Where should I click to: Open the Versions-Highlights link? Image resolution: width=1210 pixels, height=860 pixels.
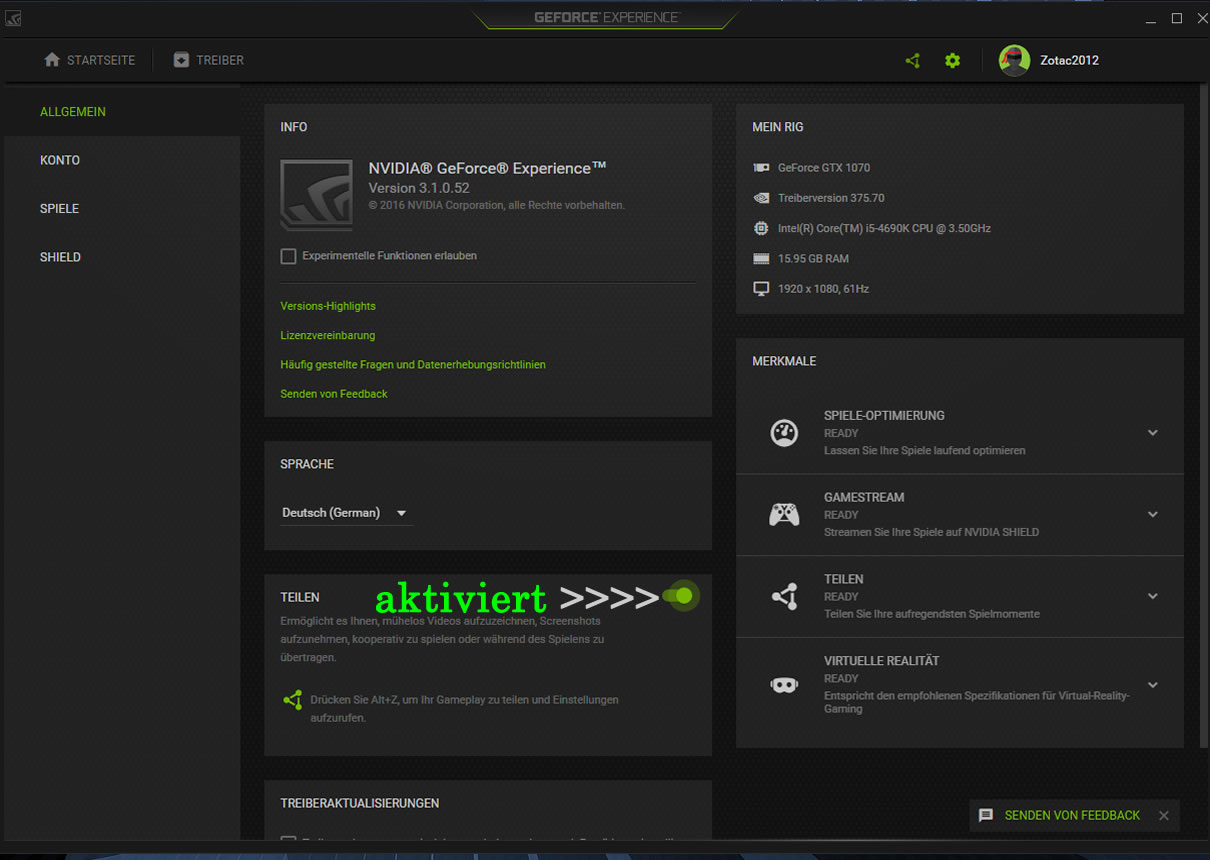tap(328, 306)
